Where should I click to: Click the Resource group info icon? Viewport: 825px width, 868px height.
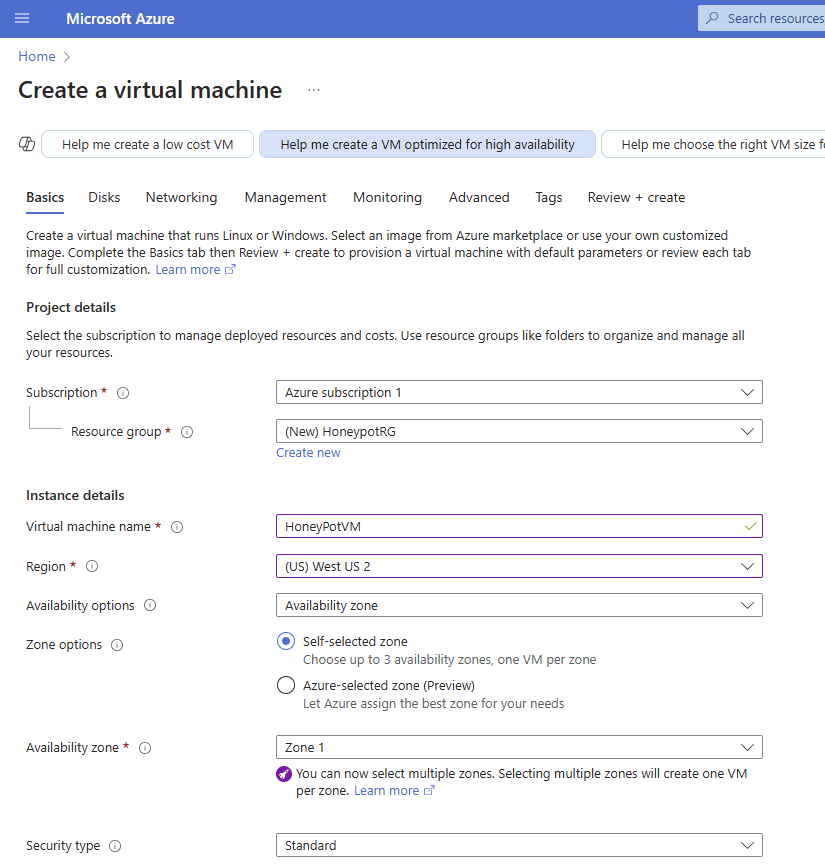coord(187,432)
